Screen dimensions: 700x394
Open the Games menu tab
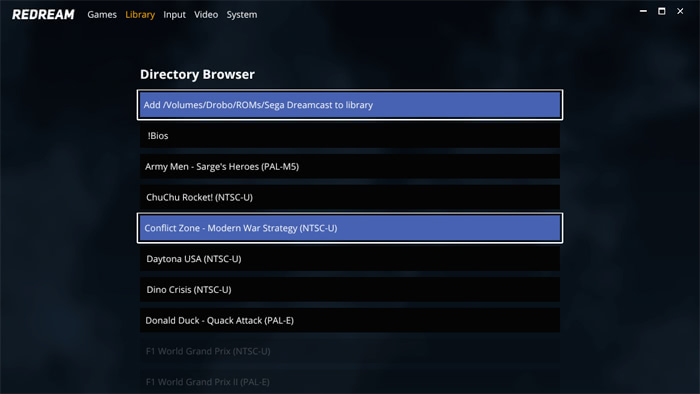coord(102,15)
